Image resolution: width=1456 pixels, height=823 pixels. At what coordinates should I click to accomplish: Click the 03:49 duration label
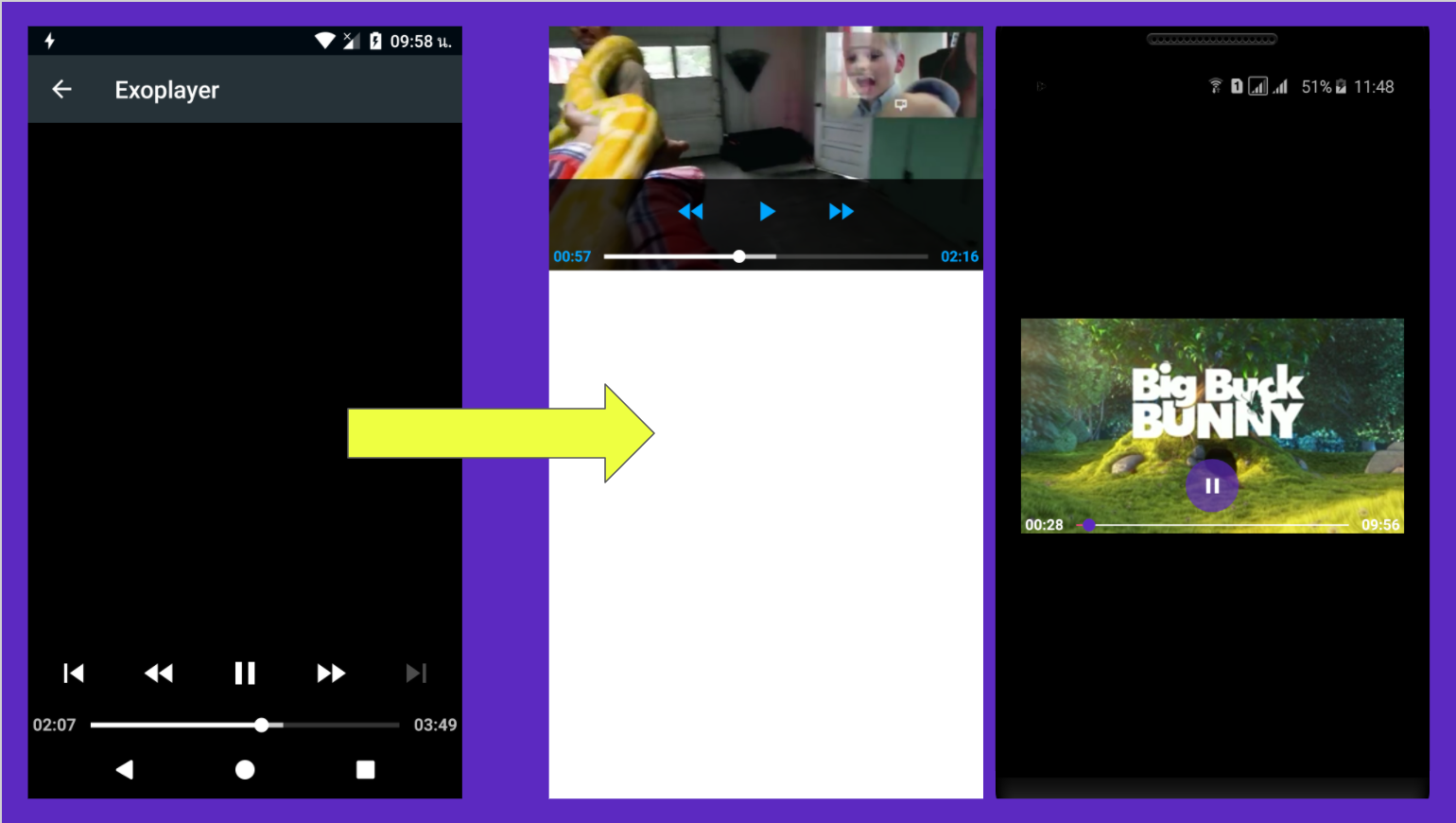tap(435, 725)
